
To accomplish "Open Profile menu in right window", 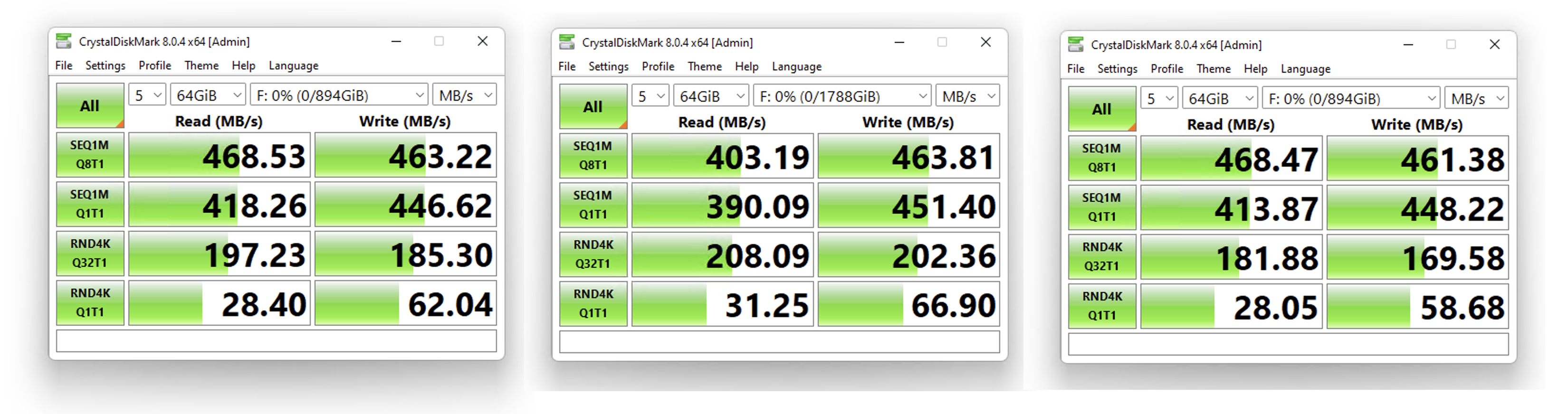I will click(1166, 69).
